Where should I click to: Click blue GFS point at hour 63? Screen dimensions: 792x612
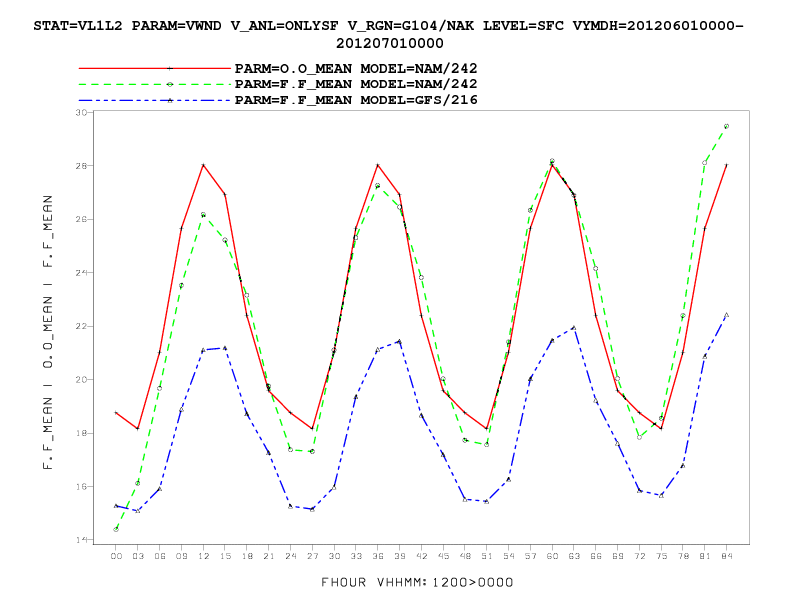[574, 328]
